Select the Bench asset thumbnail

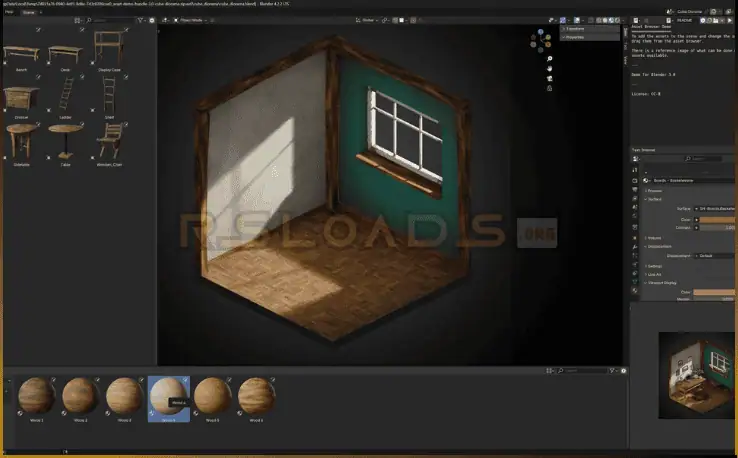coord(21,53)
